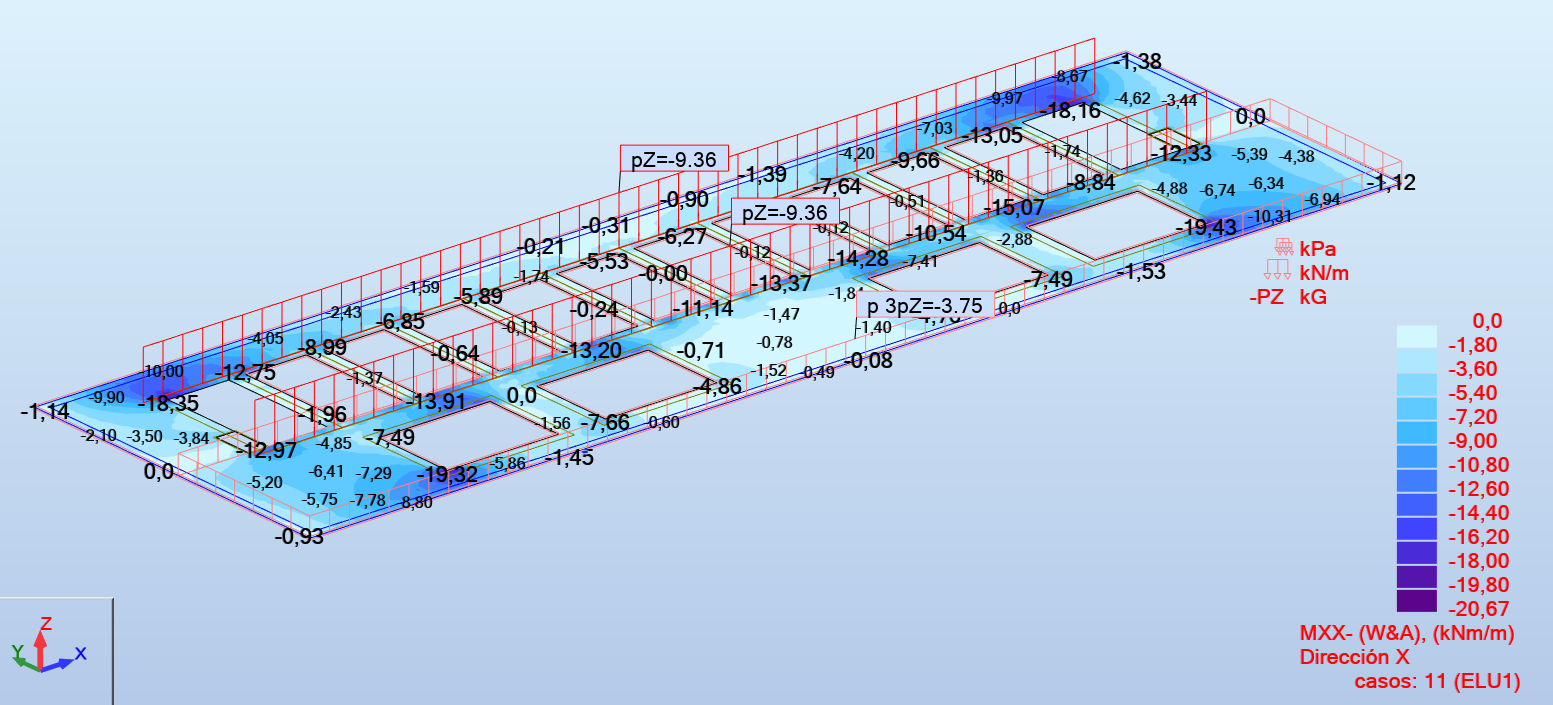Select the casos: 11 (ELU1) label

pos(1437,682)
